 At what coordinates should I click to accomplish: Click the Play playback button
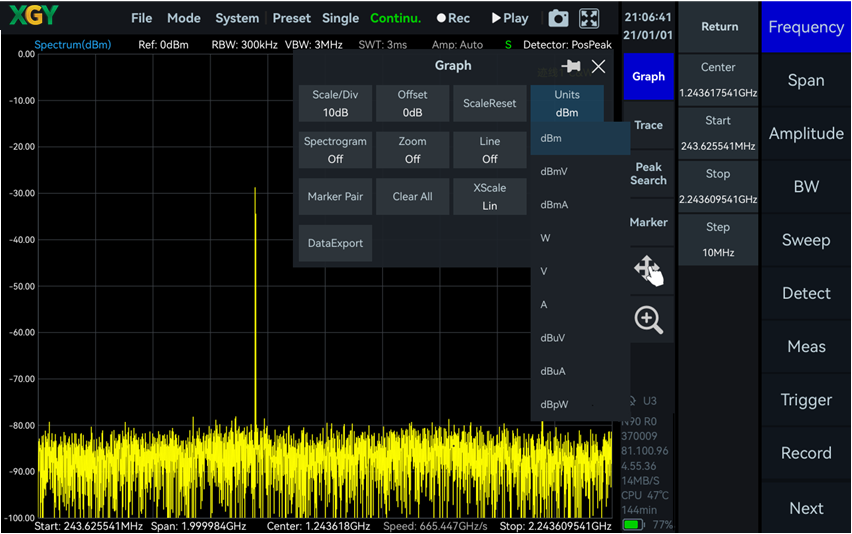coord(510,18)
